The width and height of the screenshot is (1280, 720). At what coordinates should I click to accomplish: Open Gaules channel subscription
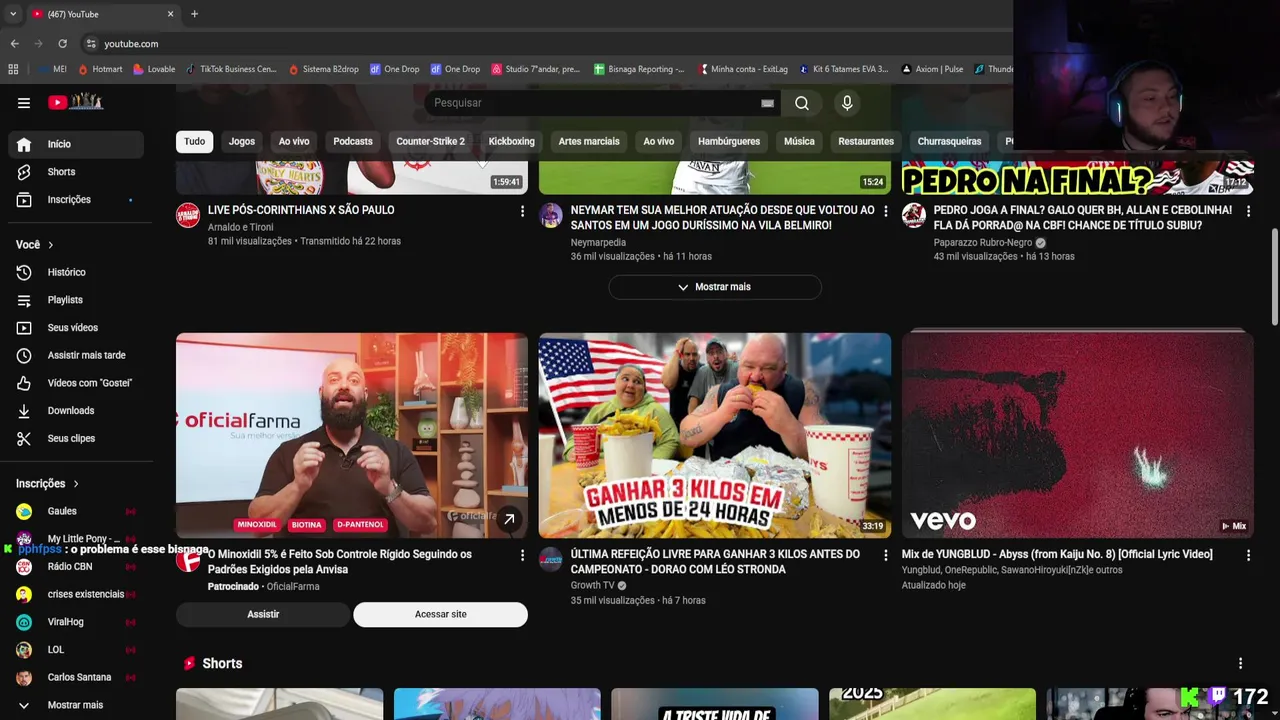(x=76, y=511)
